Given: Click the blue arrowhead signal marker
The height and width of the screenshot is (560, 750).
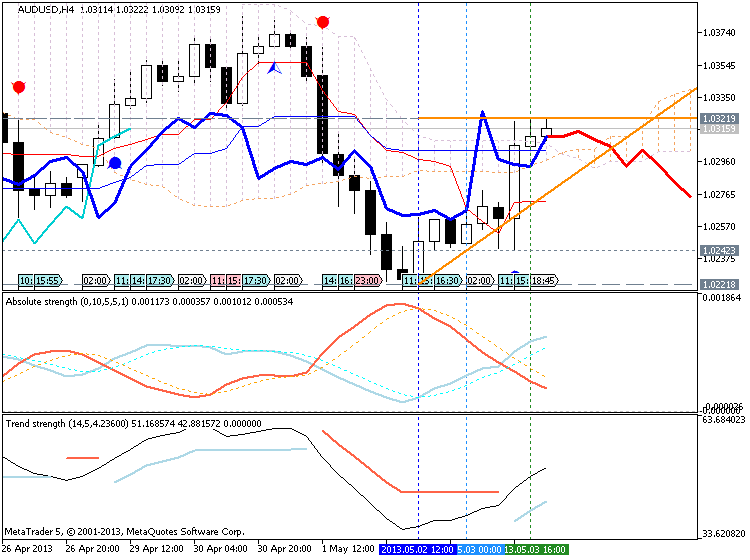Looking at the screenshot, I should click(274, 67).
